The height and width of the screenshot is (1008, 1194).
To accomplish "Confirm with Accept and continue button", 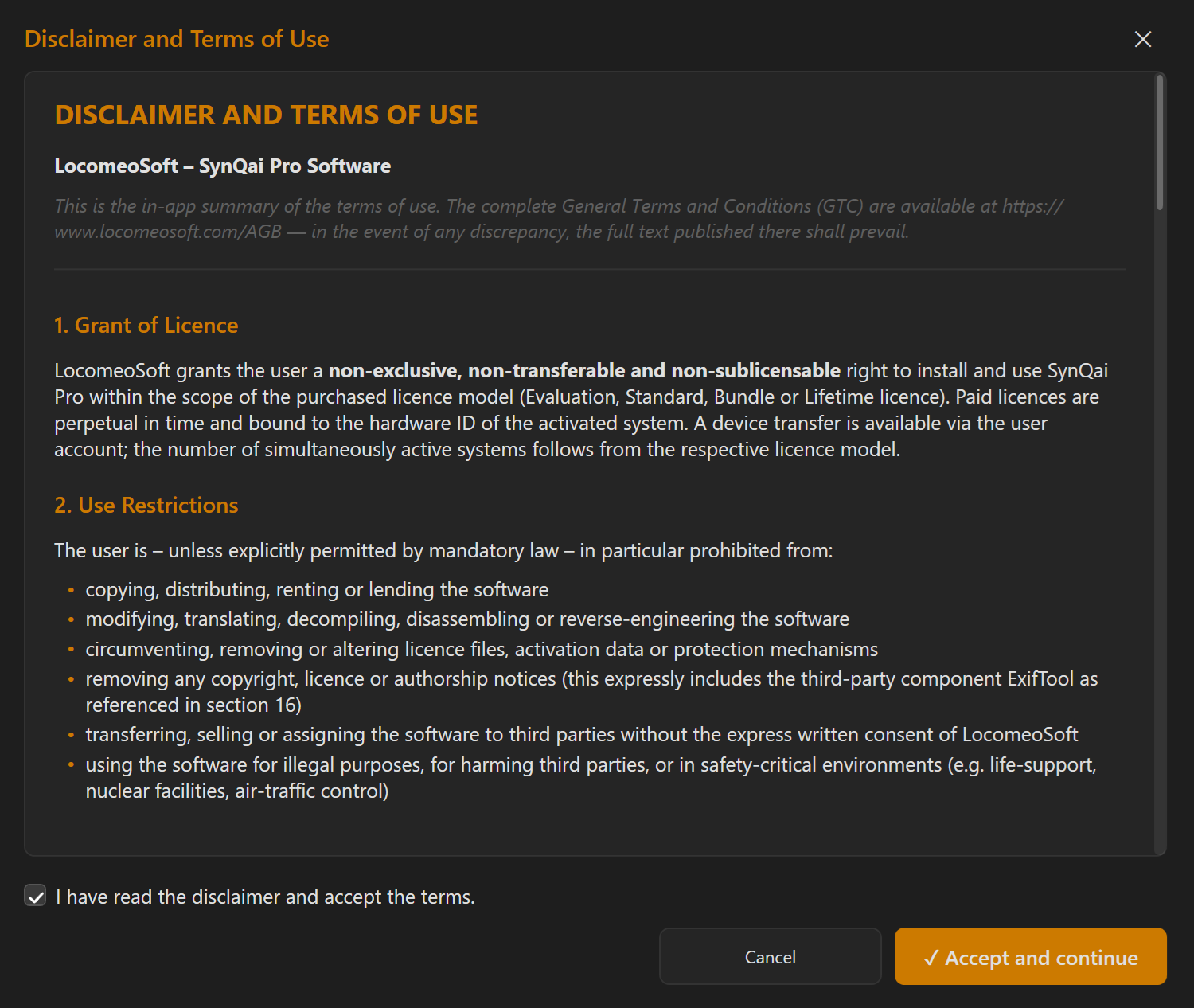I will point(1030,956).
